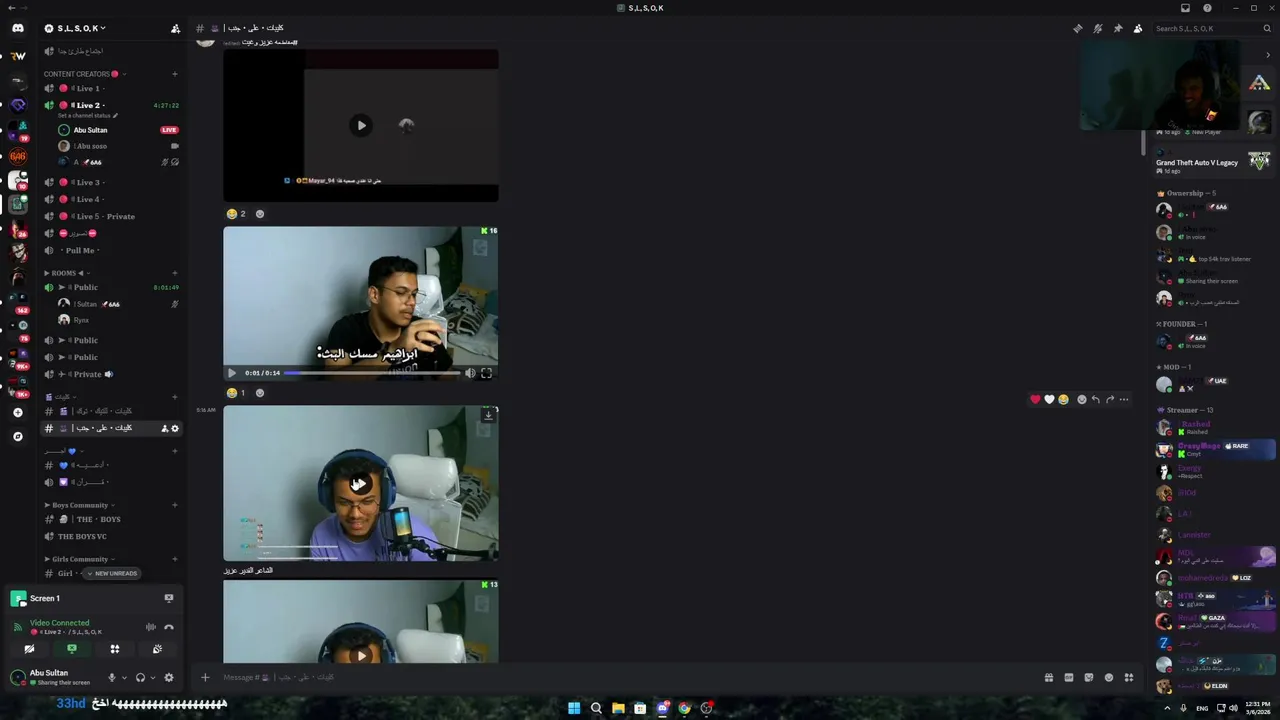This screenshot has width=1280, height=720.
Task: Open Discord direct messages home icon
Action: click(18, 28)
